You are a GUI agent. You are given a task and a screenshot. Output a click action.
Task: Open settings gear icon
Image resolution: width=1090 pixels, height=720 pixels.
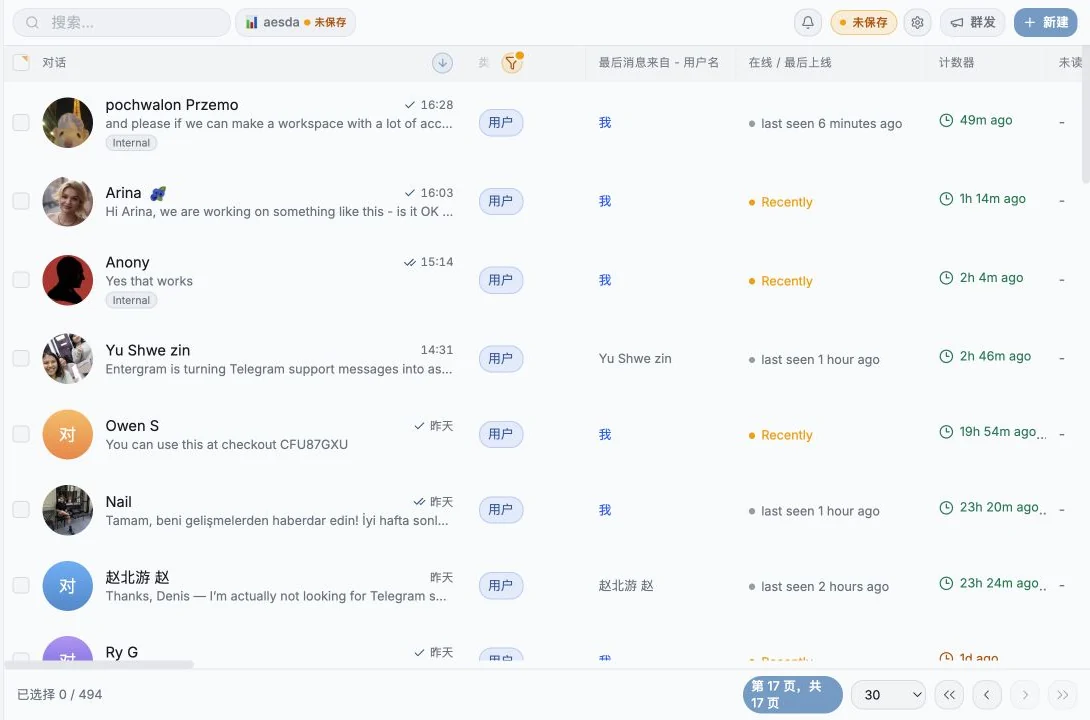(x=917, y=22)
